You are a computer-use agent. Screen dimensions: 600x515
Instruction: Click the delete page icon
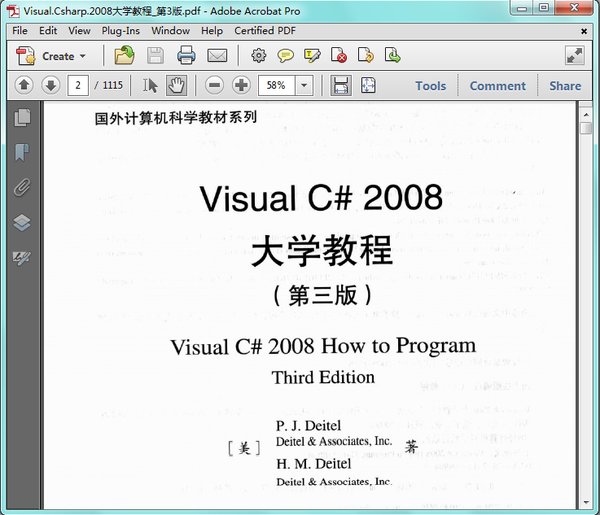click(x=339, y=55)
